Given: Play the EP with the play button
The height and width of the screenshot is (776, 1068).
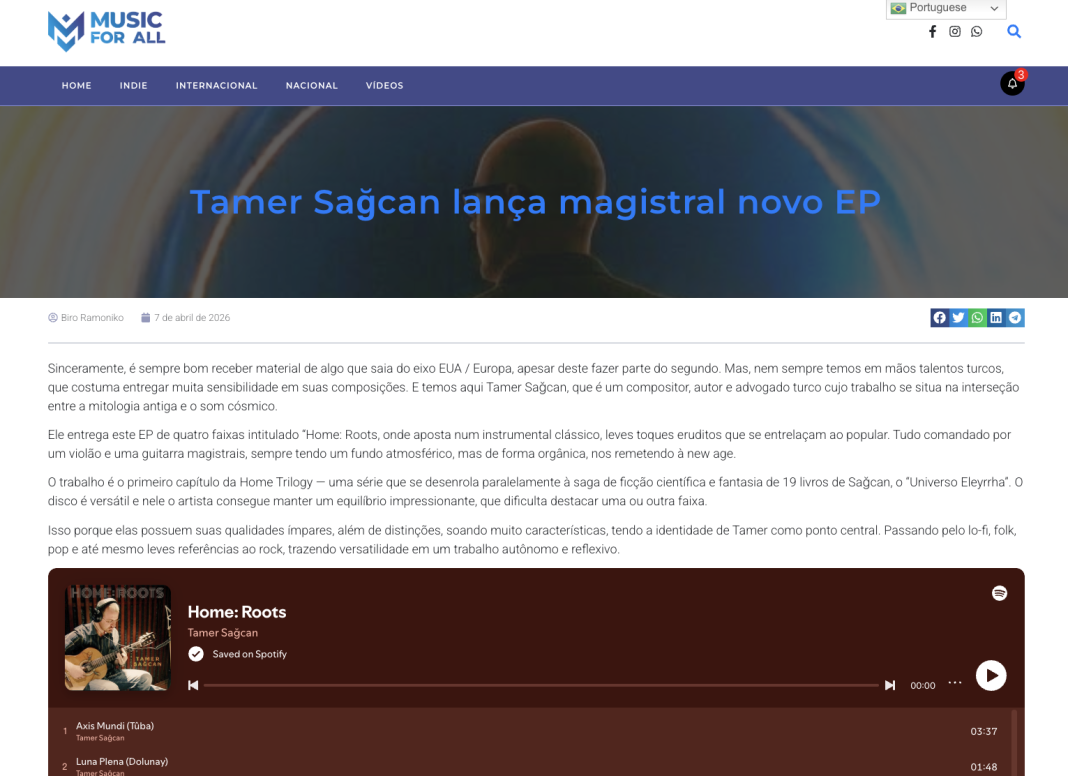Looking at the screenshot, I should (991, 675).
